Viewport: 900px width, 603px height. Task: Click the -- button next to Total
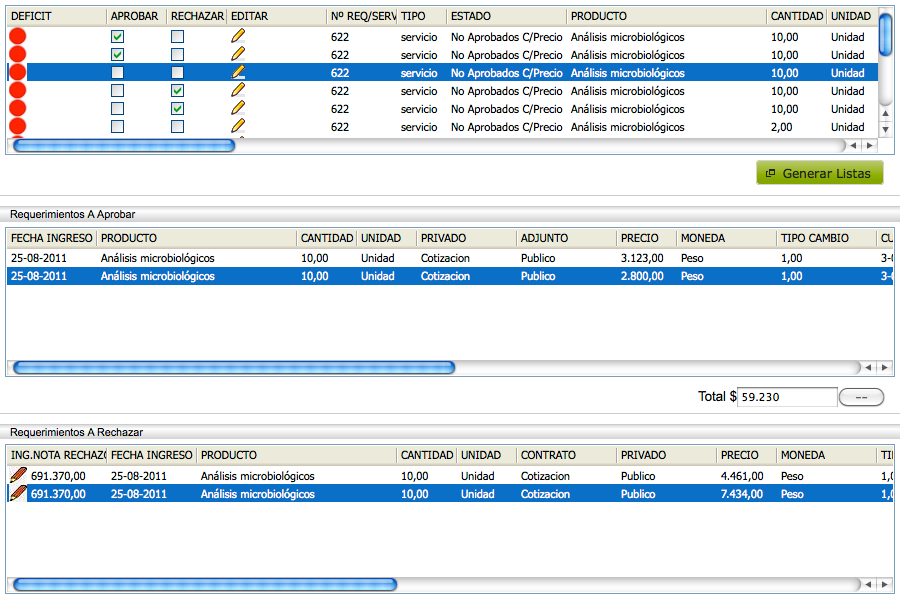[861, 397]
